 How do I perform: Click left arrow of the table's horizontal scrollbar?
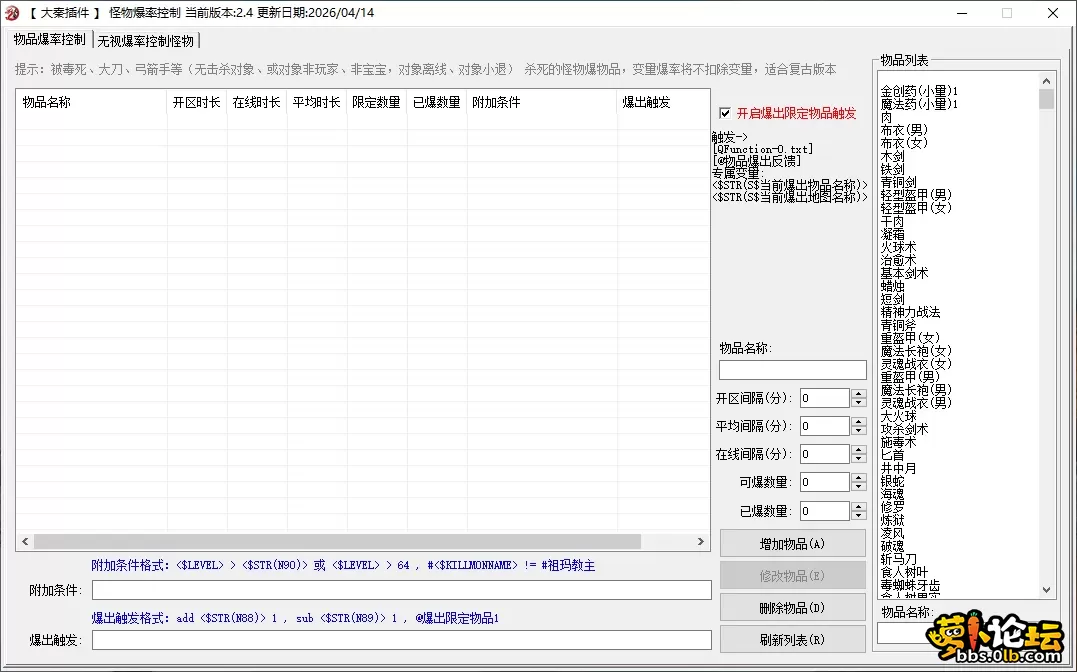25,541
